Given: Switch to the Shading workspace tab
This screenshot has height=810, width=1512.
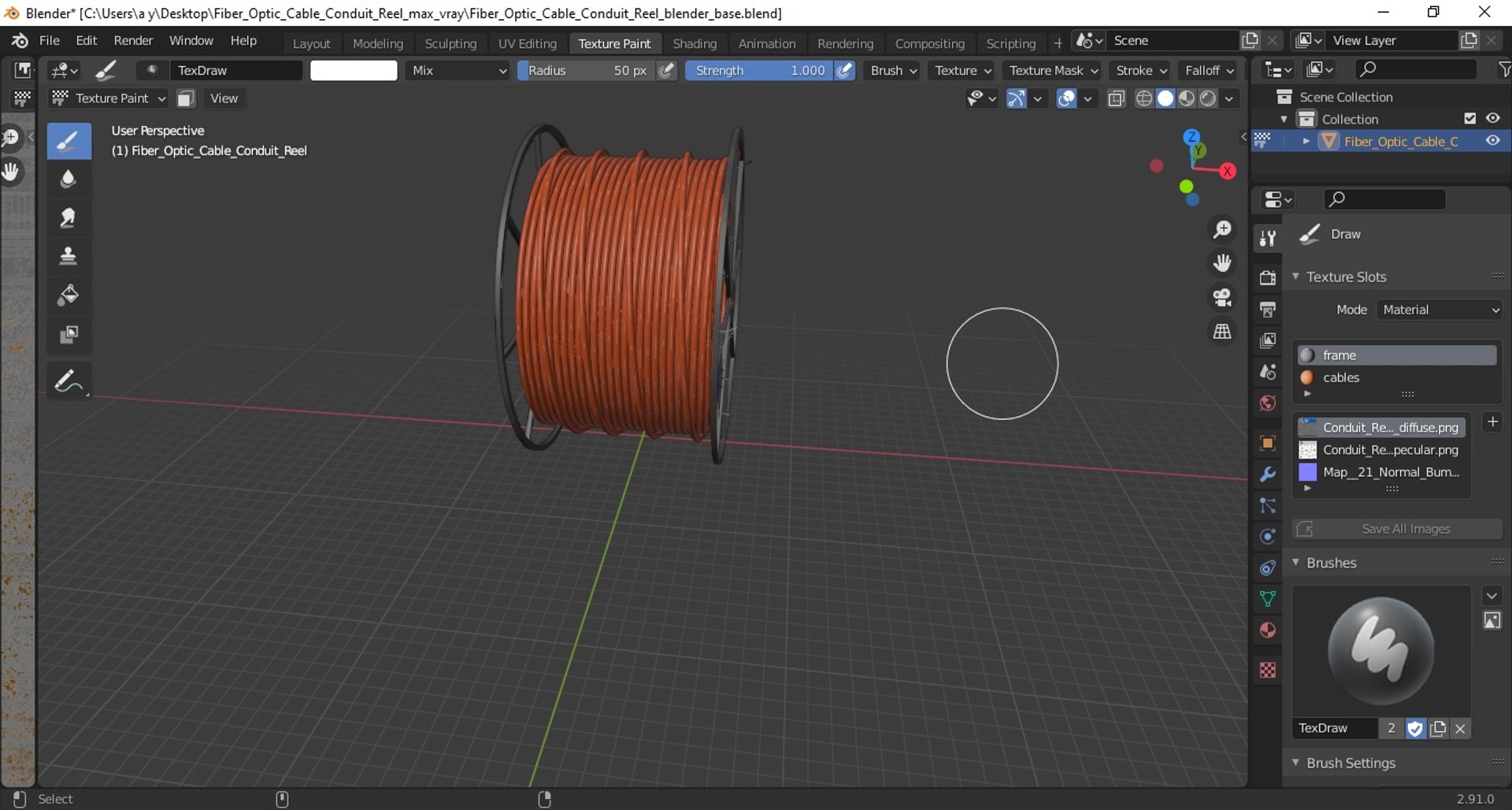Looking at the screenshot, I should pos(694,43).
